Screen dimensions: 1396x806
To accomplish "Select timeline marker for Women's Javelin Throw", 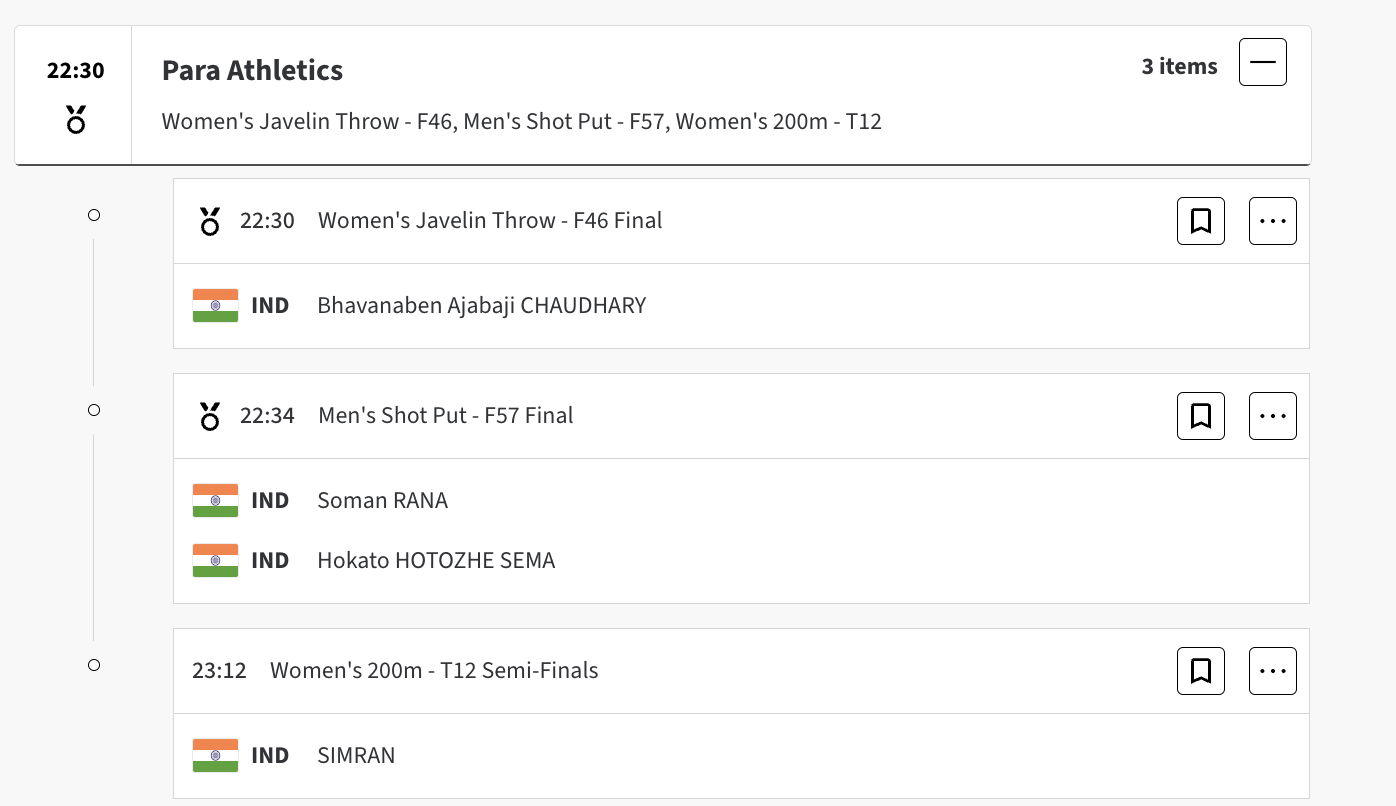I will click(x=94, y=215).
